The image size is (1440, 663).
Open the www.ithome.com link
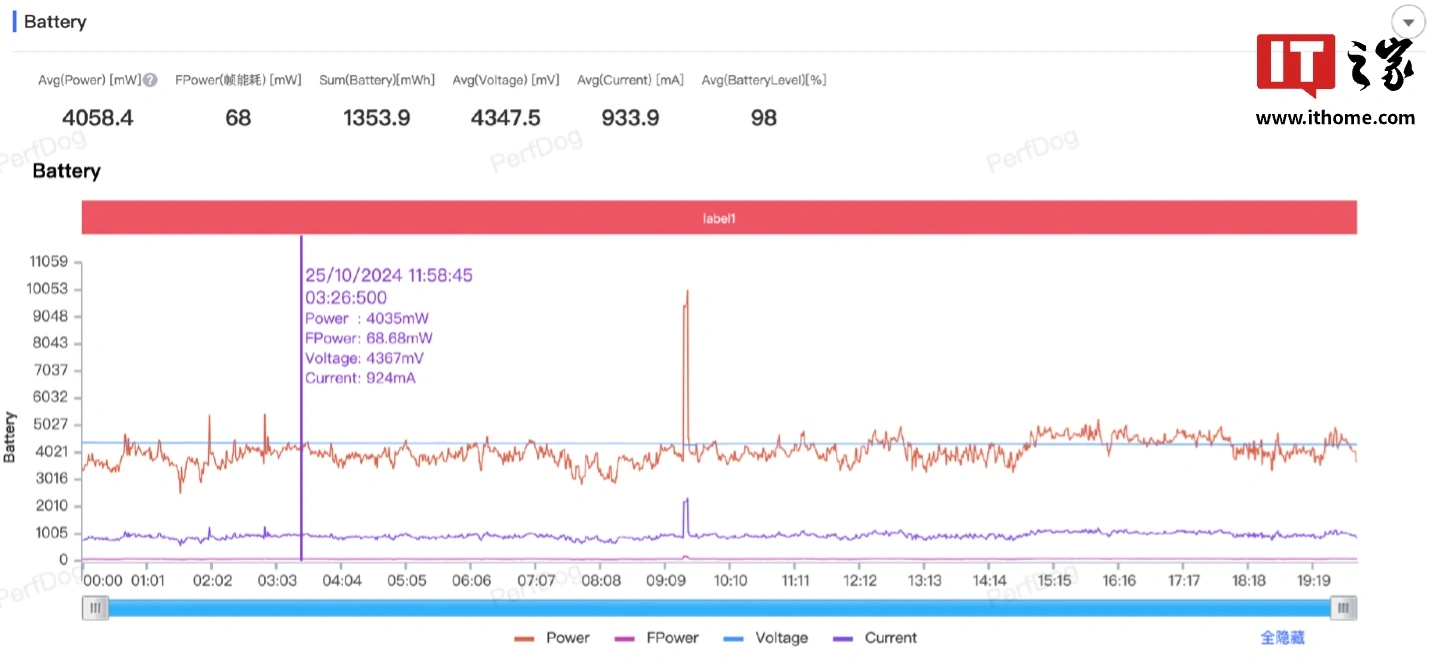(x=1335, y=118)
